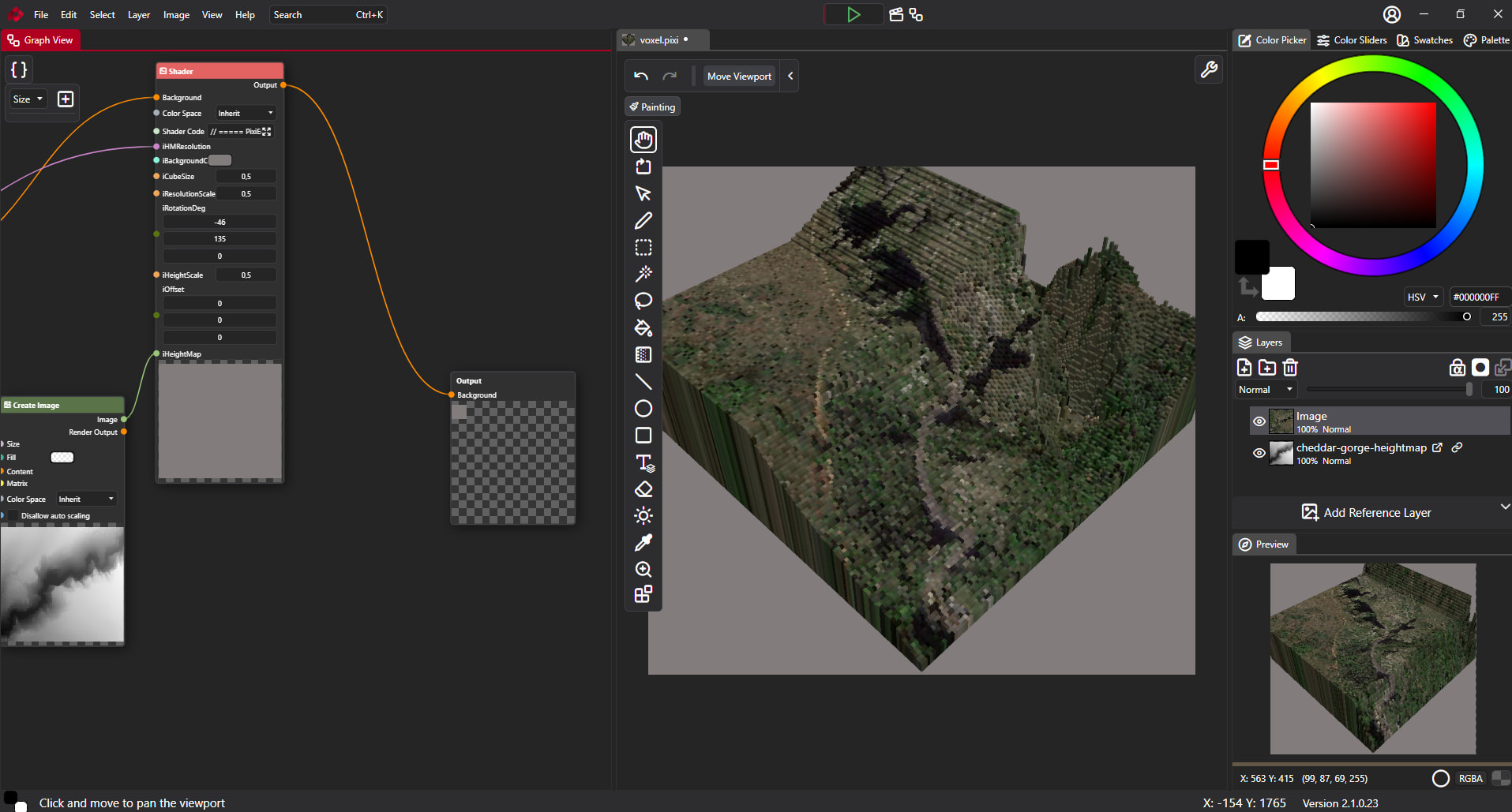Open shader Color Space Inherit dropdown

pyautogui.click(x=246, y=113)
